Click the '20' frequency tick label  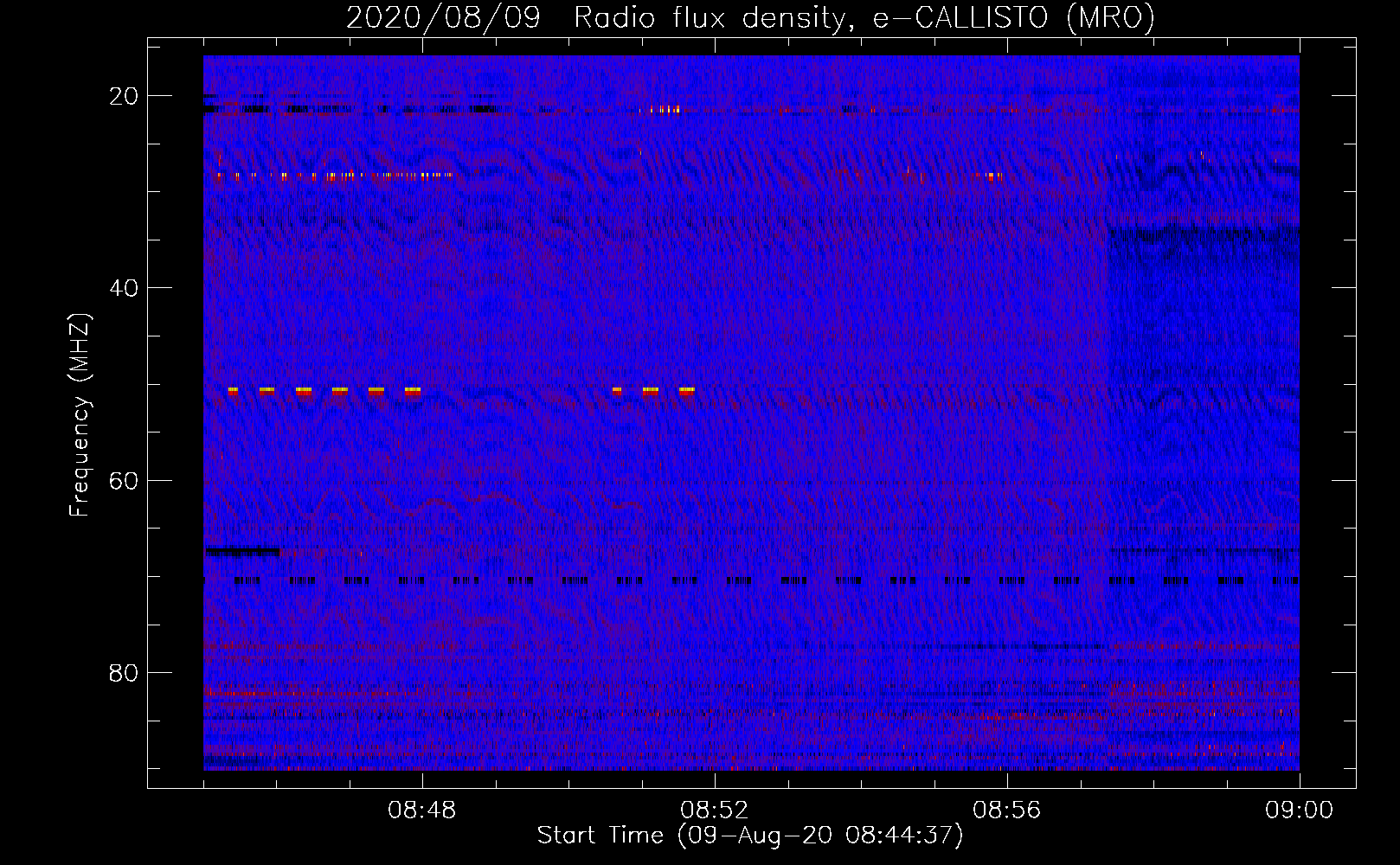124,96
